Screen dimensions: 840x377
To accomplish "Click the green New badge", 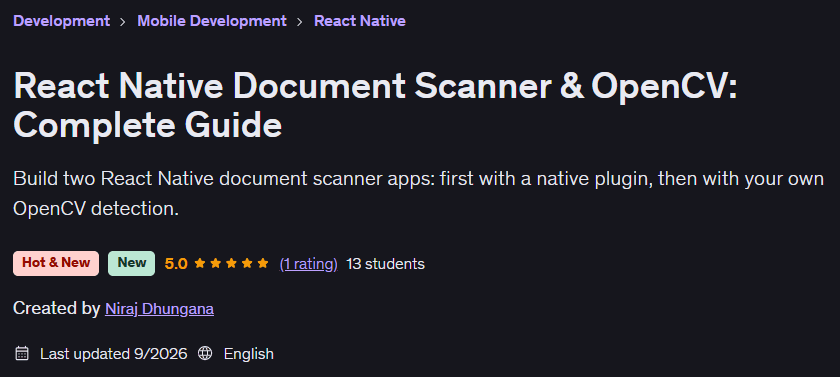I will 131,263.
